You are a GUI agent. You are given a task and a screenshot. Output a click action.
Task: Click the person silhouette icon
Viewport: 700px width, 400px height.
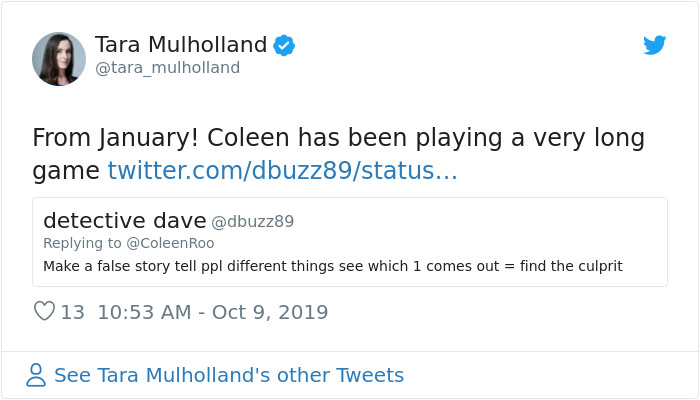point(37,375)
